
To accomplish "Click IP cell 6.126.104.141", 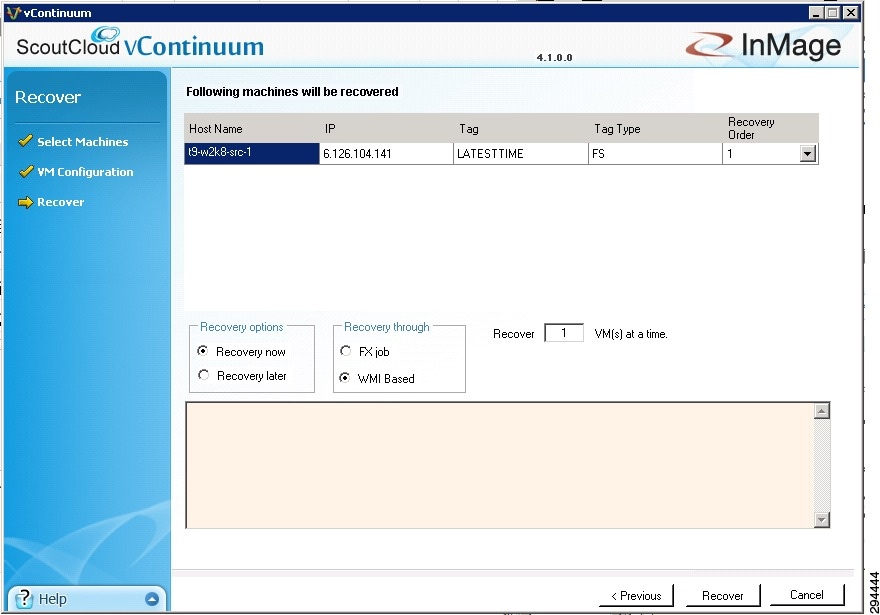I will point(386,153).
